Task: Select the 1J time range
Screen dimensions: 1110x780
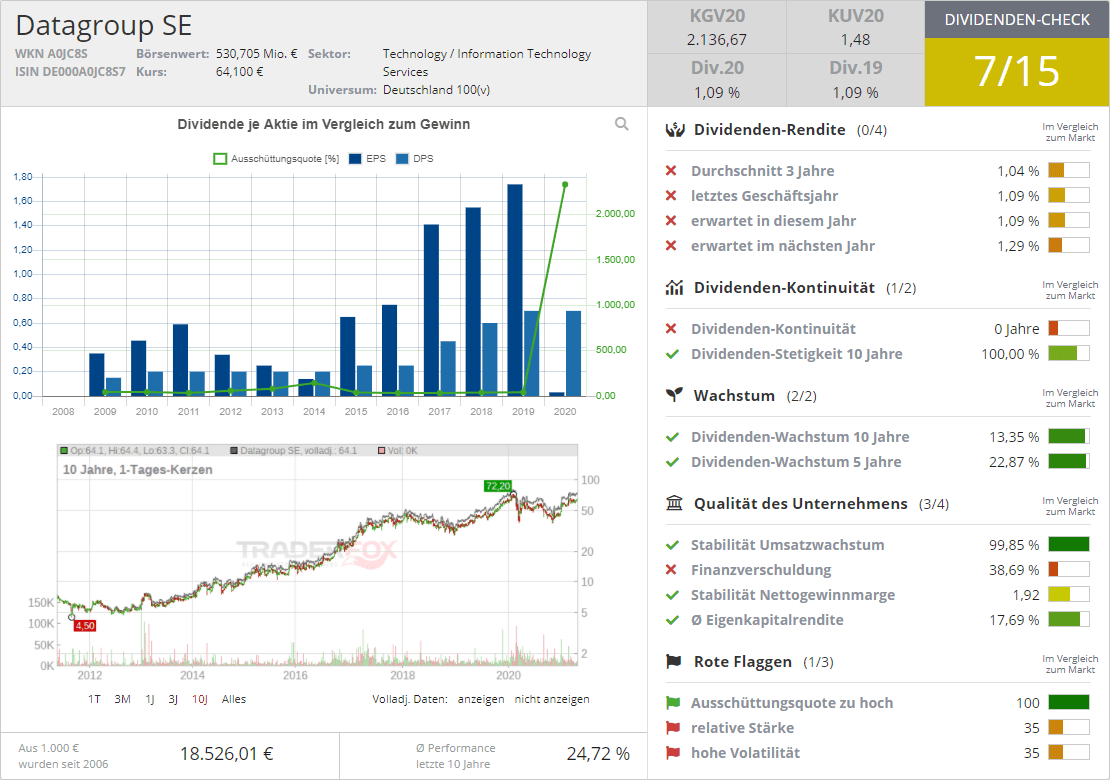Action: [150, 699]
